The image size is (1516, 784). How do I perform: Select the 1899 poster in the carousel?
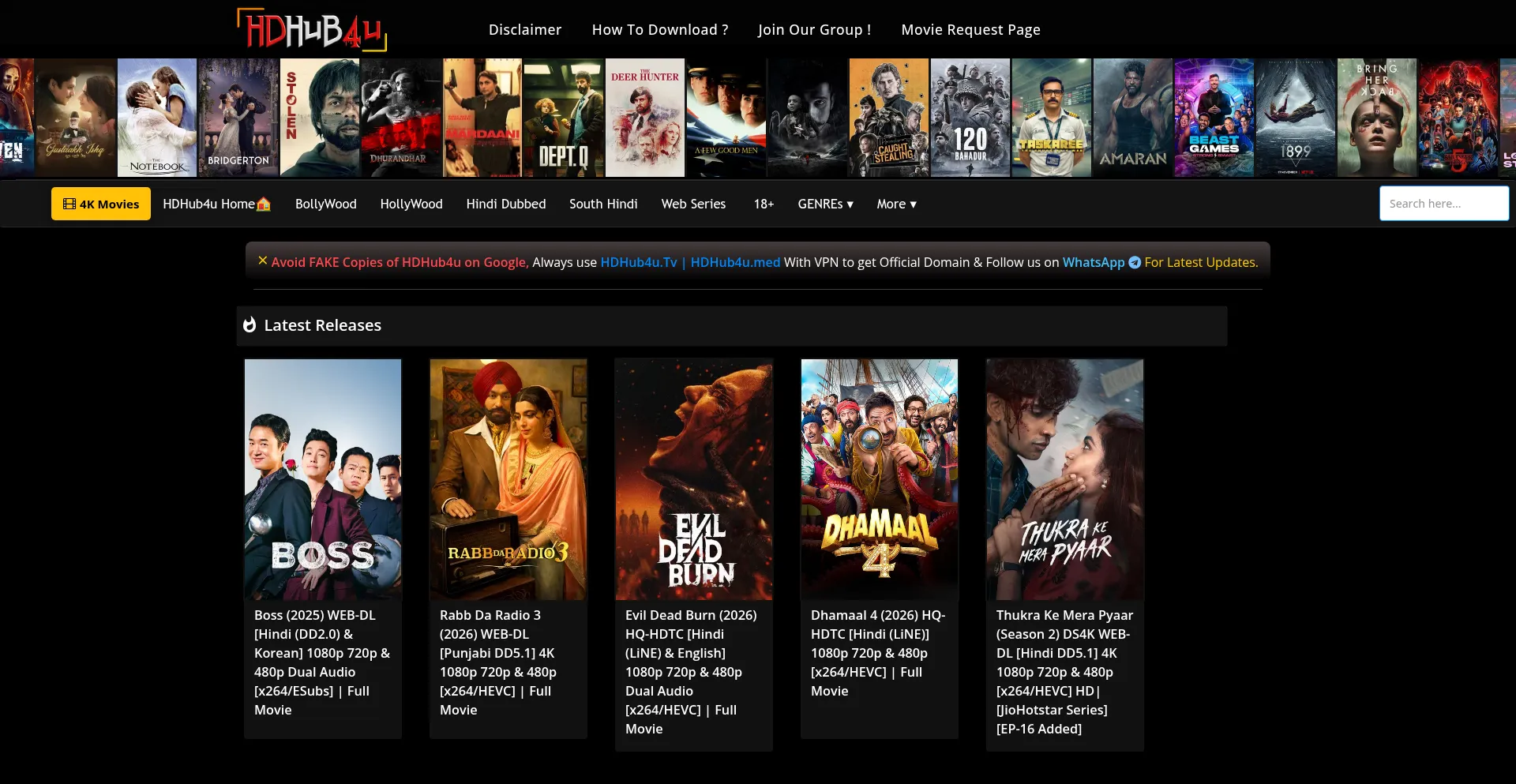1296,118
